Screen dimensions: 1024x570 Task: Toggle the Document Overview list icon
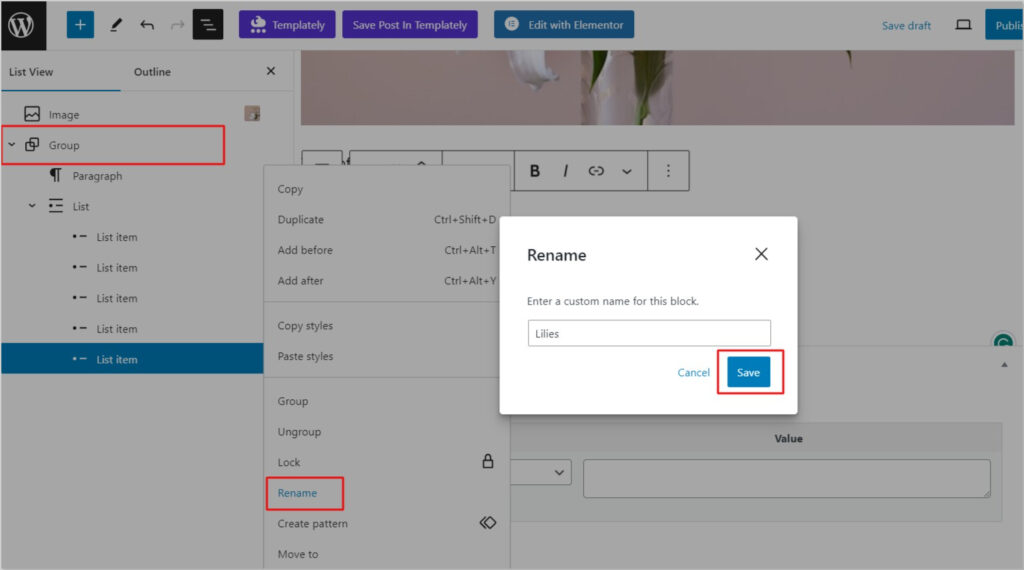208,25
